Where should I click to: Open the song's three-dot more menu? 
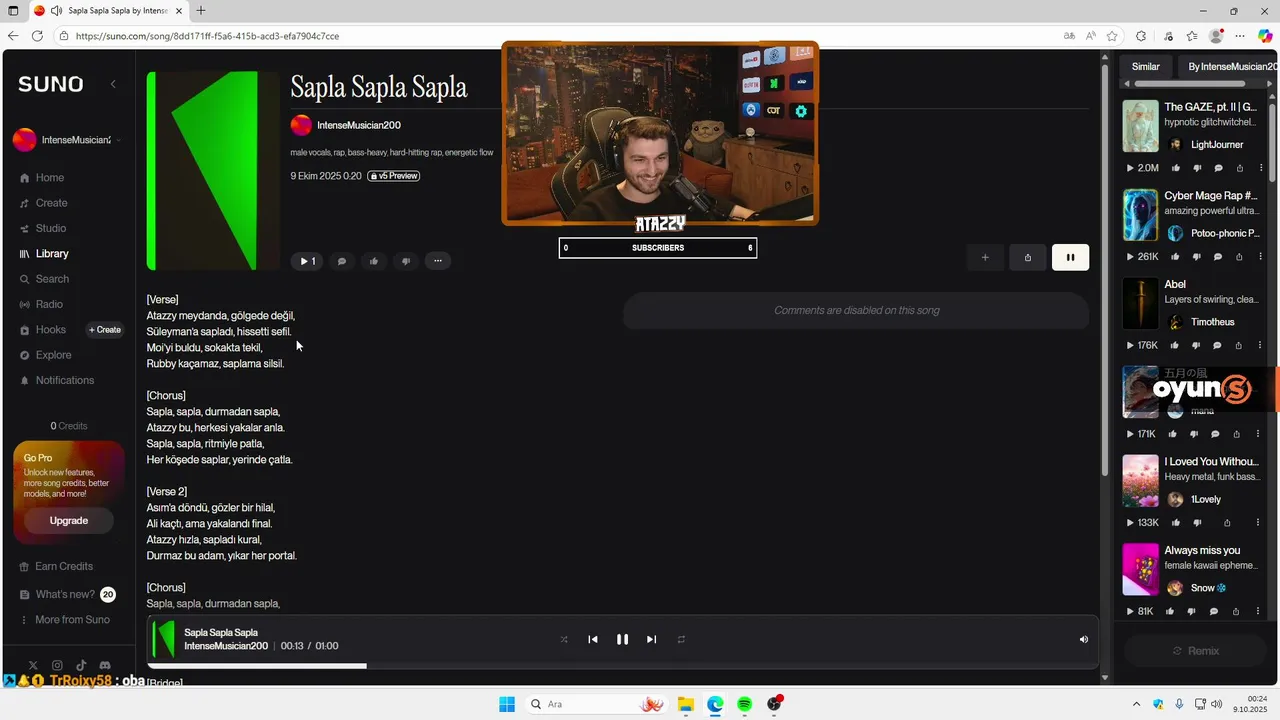coord(438,261)
